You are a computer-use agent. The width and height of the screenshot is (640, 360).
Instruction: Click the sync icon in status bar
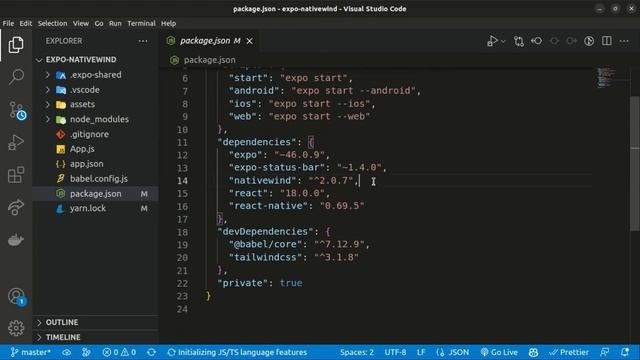coord(151,352)
